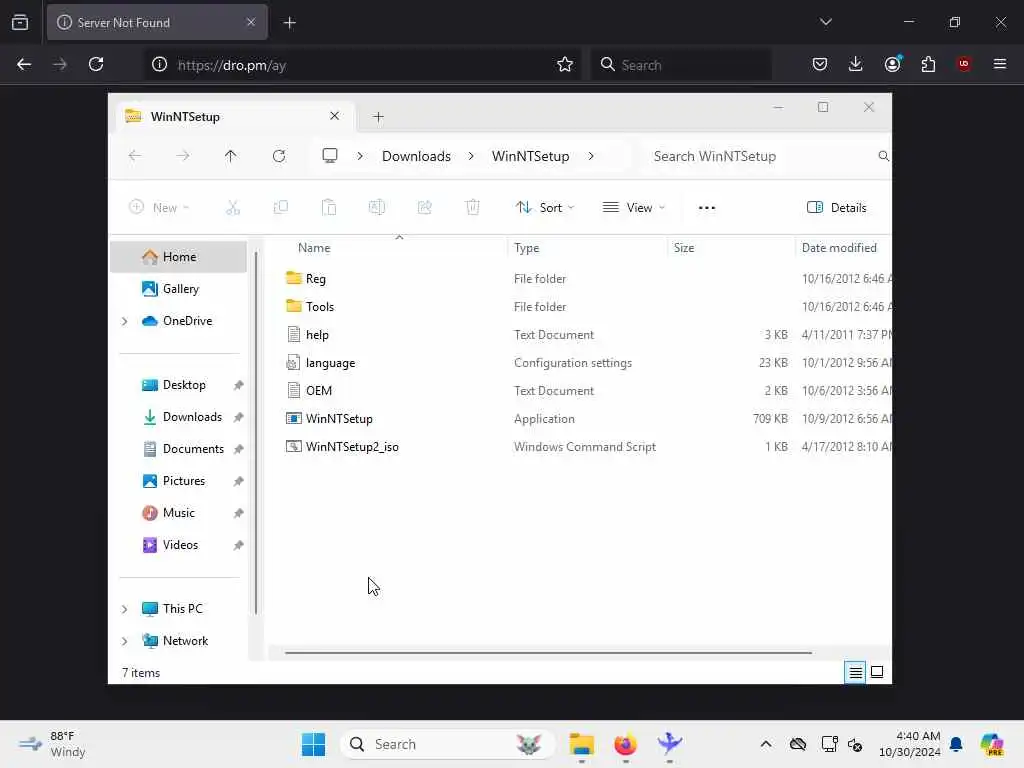Open Firefox hamburger application menu
Screen dimensions: 1024x768
(1000, 64)
